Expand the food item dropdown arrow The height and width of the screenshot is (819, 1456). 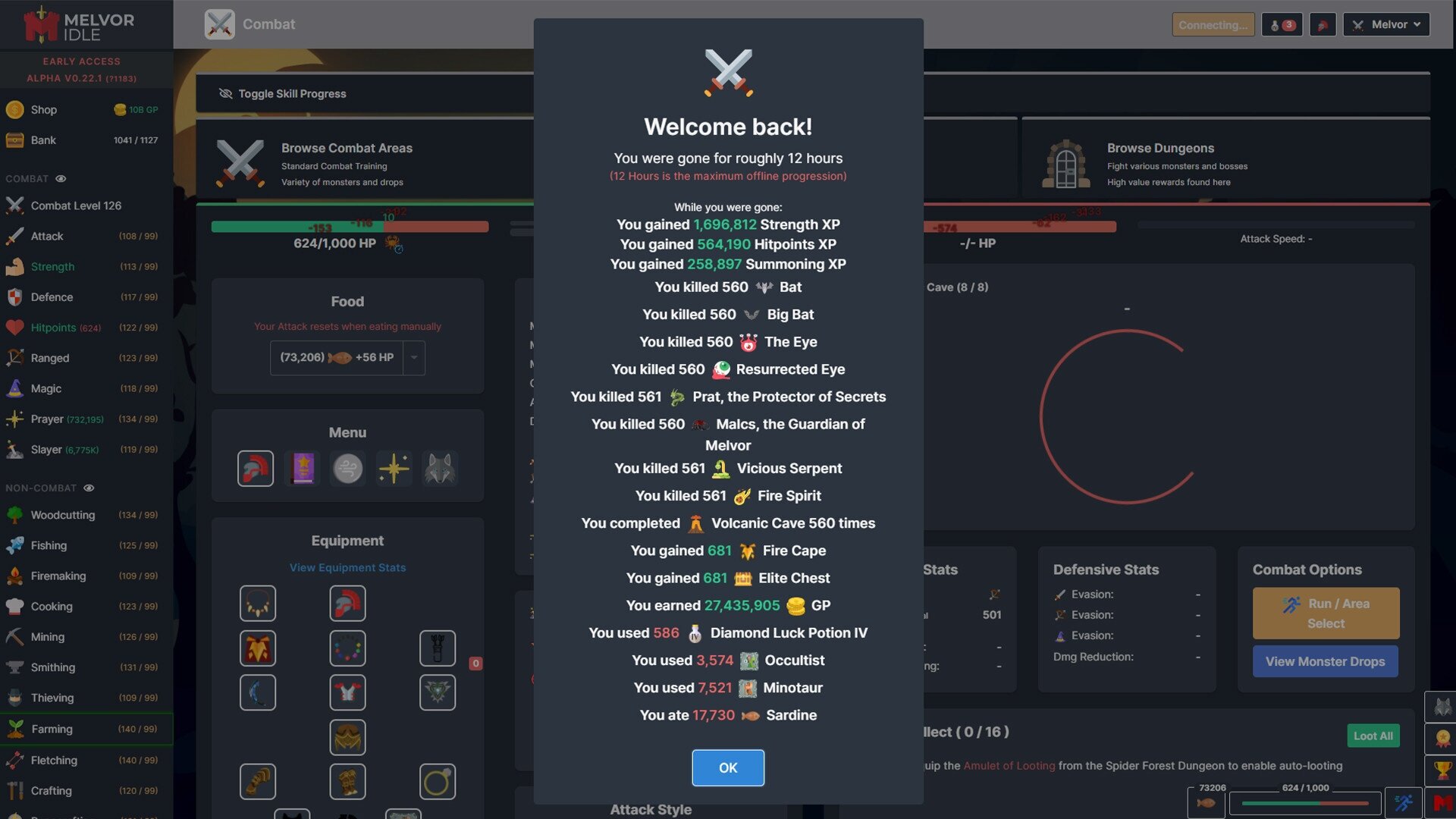coord(414,358)
